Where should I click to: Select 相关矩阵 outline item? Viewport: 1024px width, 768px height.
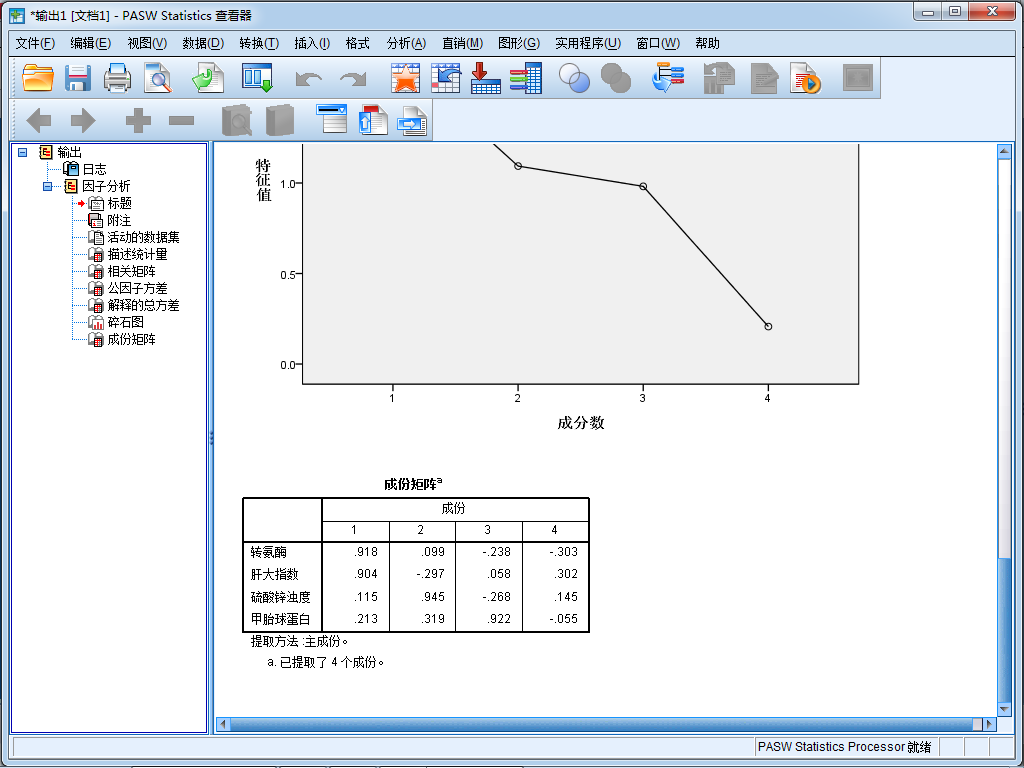tap(131, 271)
